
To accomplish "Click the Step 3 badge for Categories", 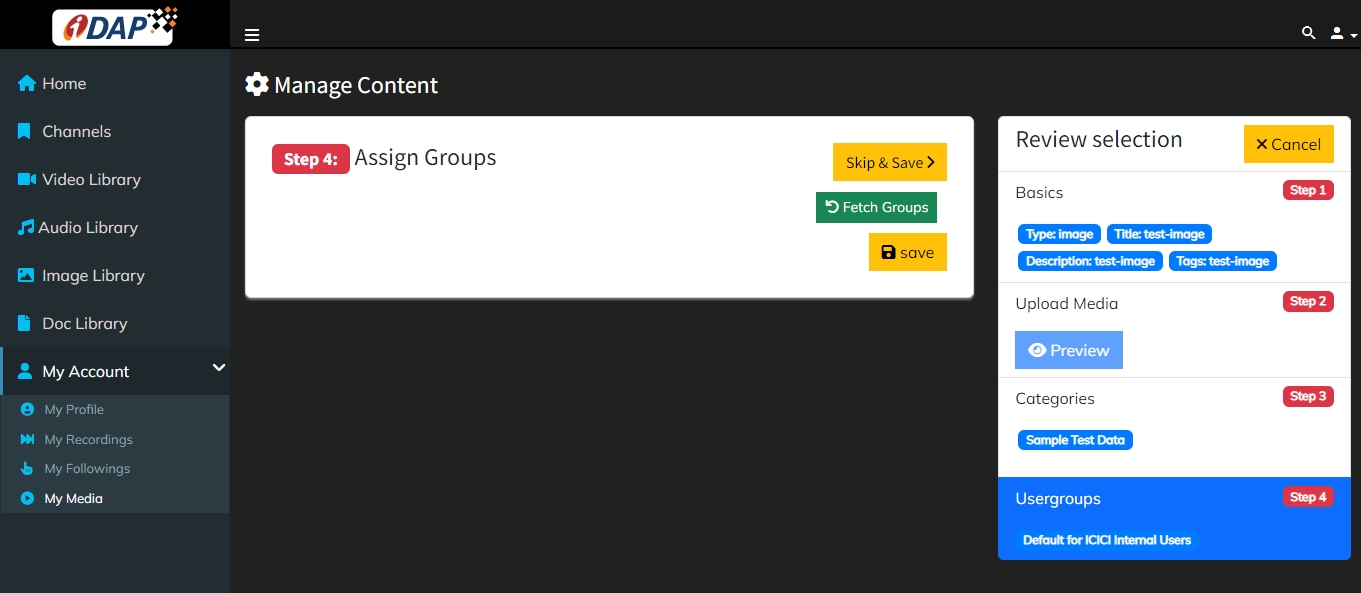I will [x=1308, y=396].
